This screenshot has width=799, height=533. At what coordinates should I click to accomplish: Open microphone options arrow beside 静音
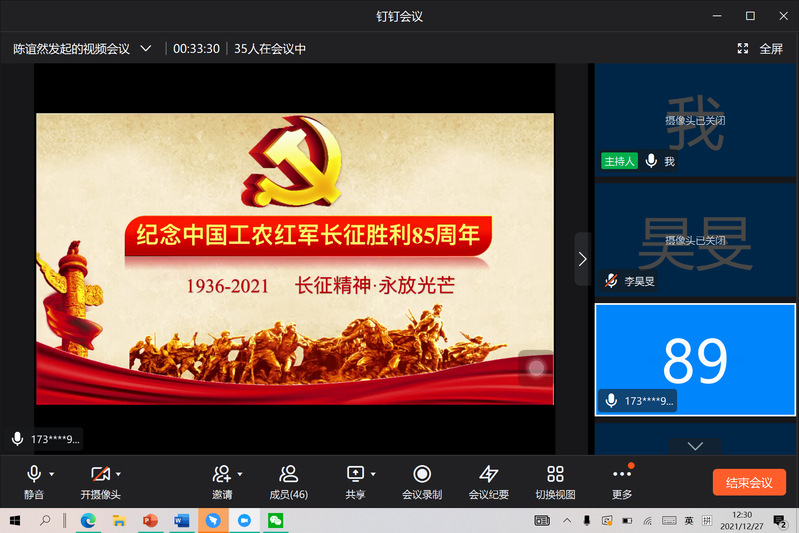coord(51,474)
